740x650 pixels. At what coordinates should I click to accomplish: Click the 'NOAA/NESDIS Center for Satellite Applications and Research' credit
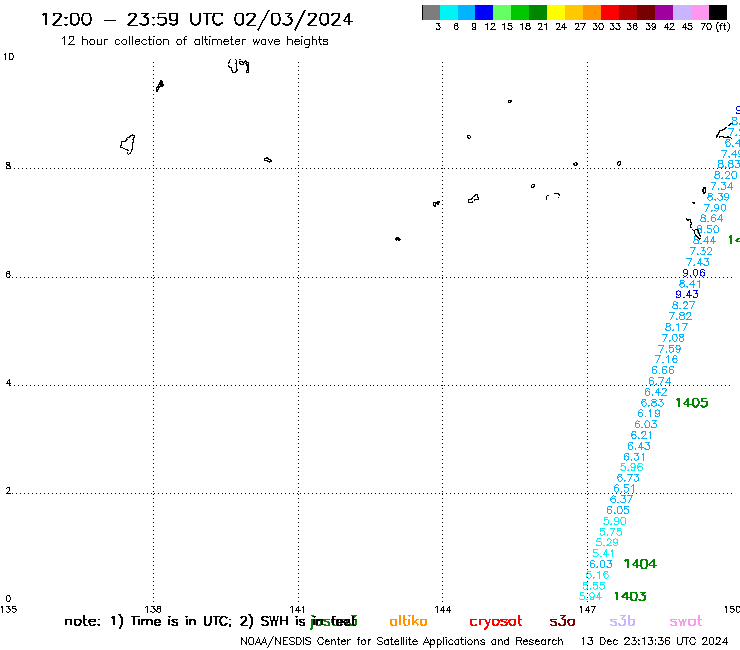(x=402, y=641)
